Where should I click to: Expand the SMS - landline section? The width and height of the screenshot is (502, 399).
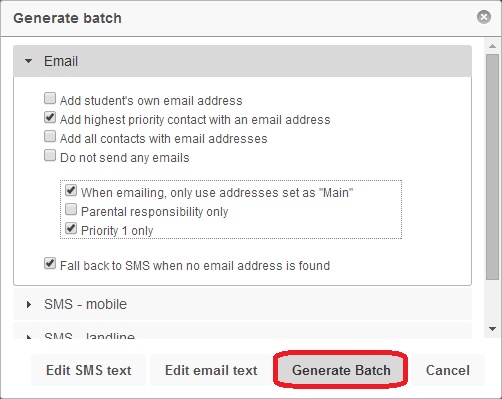(x=29, y=337)
